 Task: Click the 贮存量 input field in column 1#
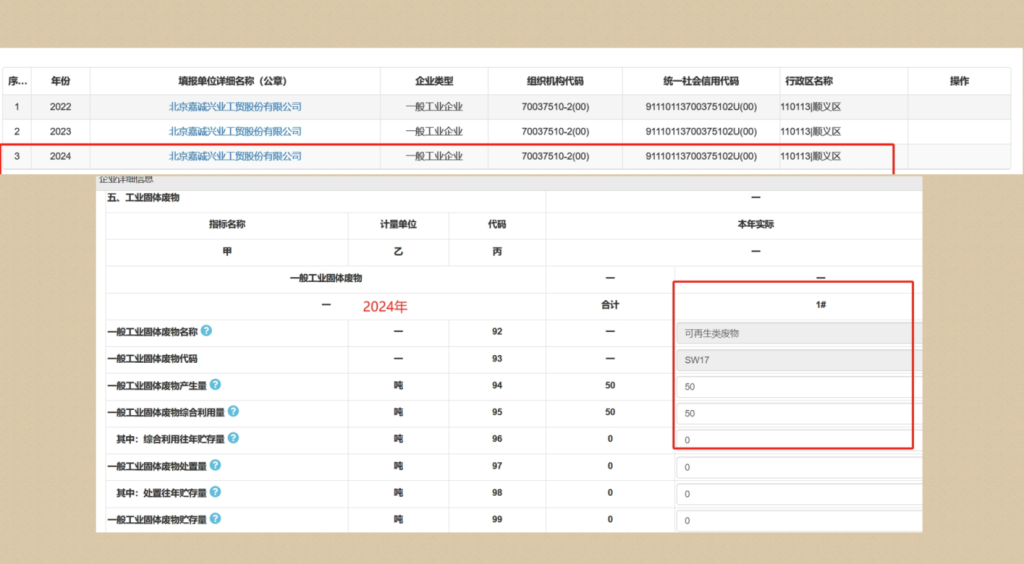pyautogui.click(x=797, y=520)
